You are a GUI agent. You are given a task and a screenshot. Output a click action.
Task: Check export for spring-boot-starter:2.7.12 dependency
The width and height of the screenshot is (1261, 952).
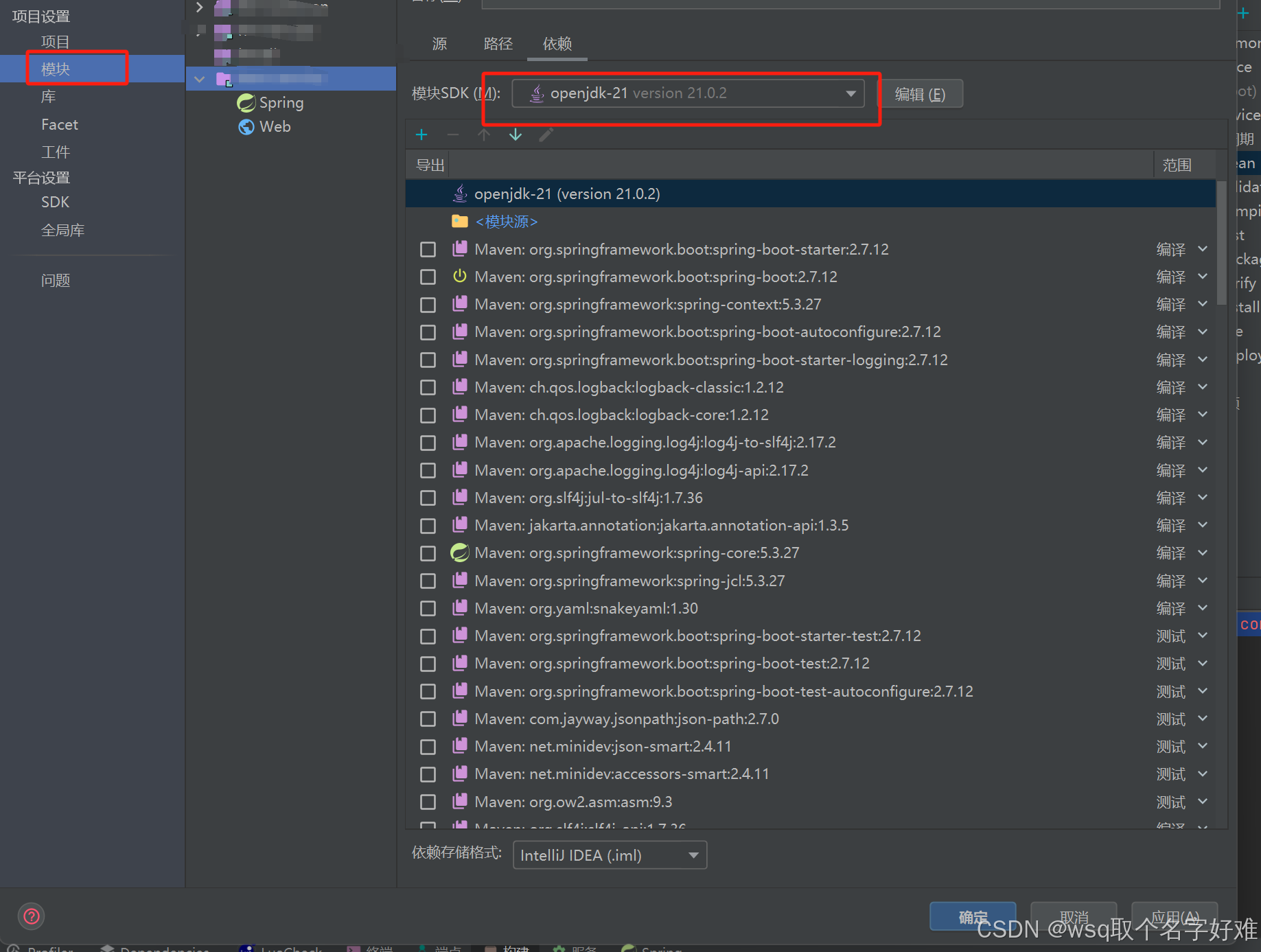pos(428,249)
